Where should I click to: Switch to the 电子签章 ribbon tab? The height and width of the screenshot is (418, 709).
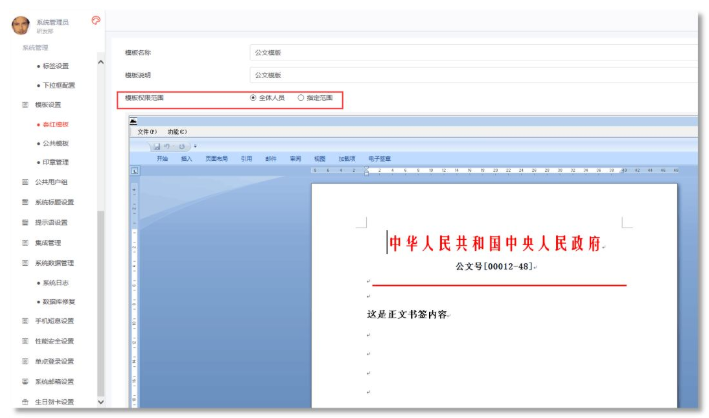coord(379,159)
